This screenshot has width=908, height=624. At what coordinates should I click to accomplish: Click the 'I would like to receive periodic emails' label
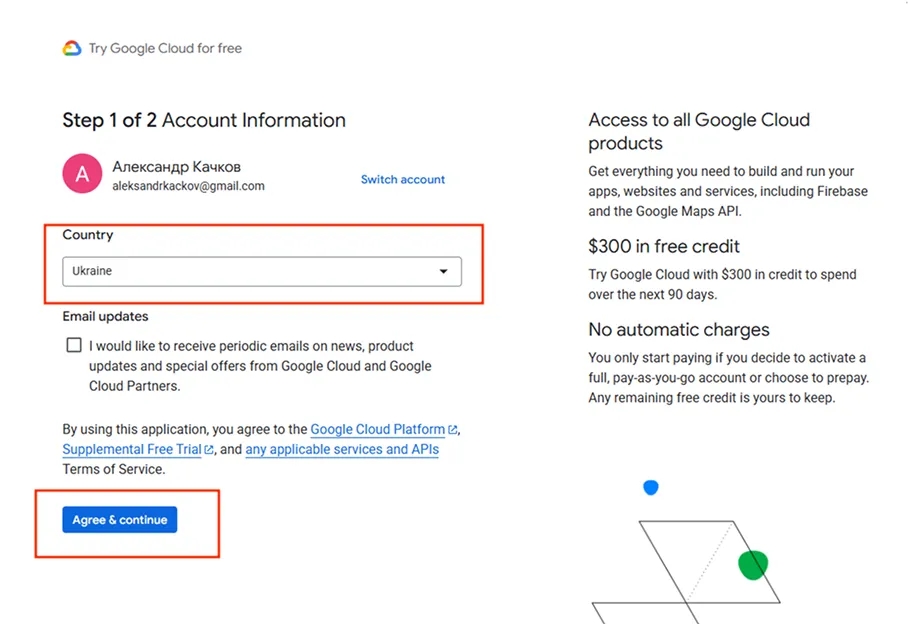tap(260, 366)
